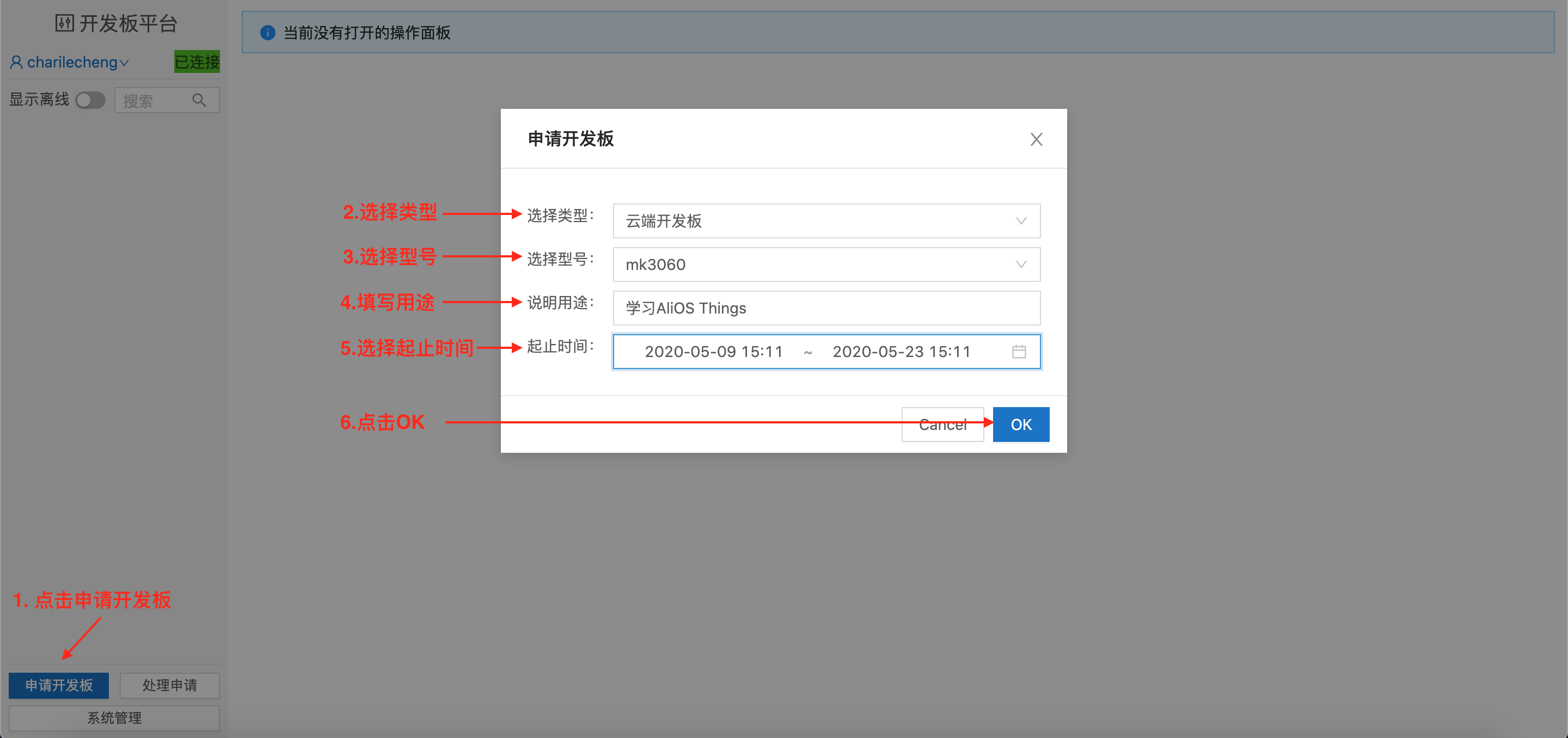Click the 已连接 connection status badge

[197, 62]
